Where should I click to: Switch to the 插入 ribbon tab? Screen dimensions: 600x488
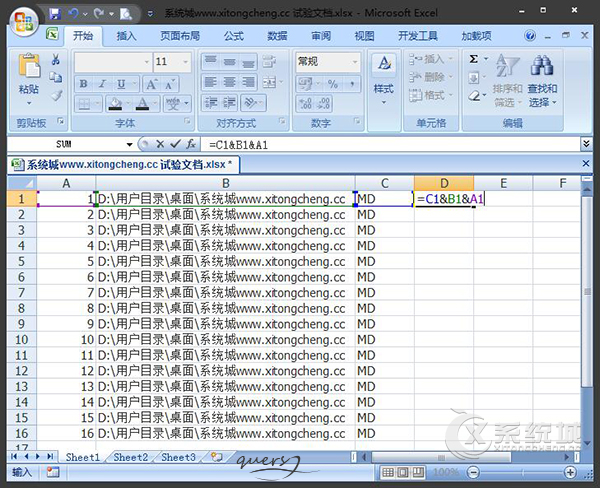(x=126, y=36)
